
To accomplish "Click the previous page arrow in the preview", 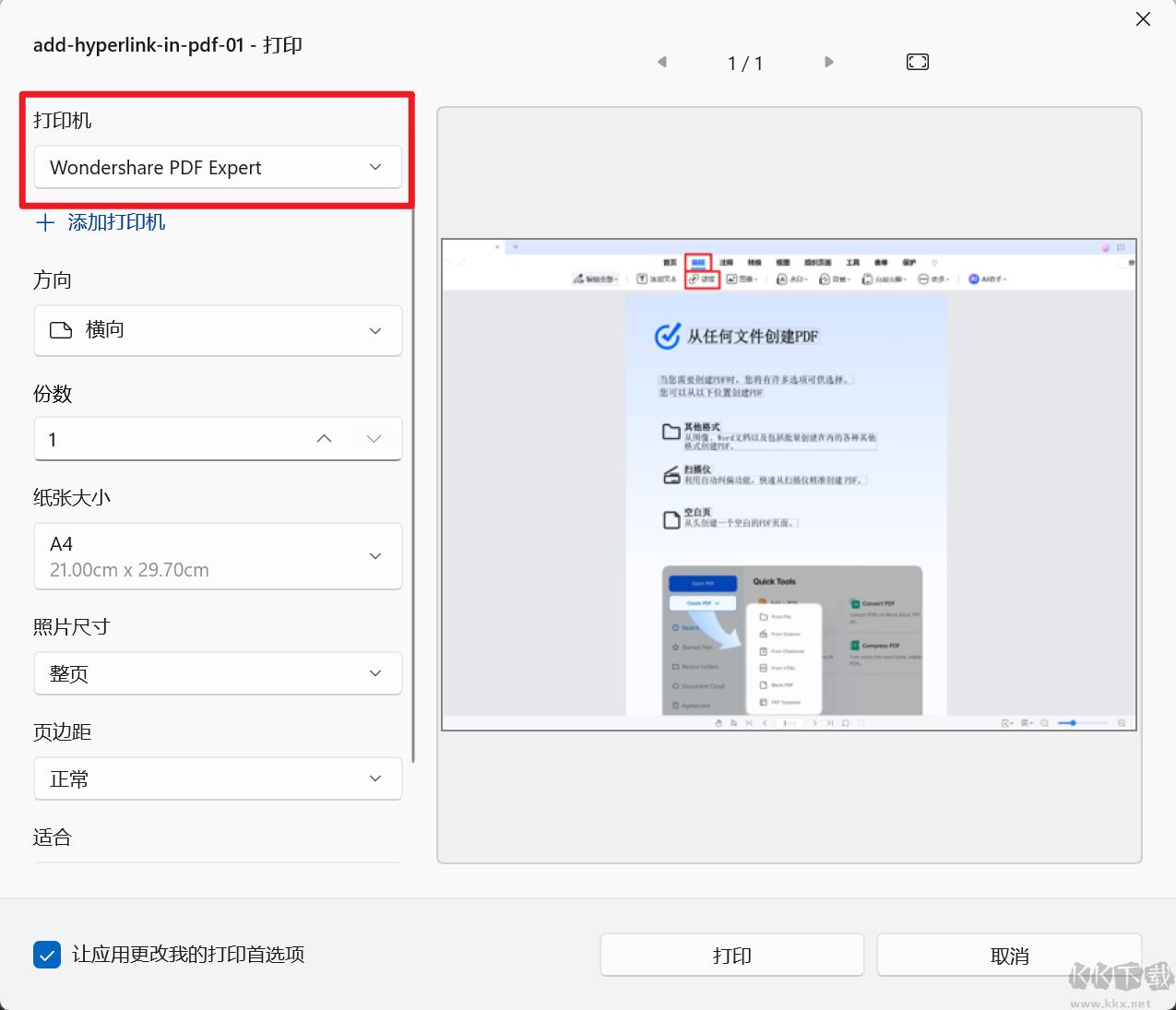I will (661, 62).
